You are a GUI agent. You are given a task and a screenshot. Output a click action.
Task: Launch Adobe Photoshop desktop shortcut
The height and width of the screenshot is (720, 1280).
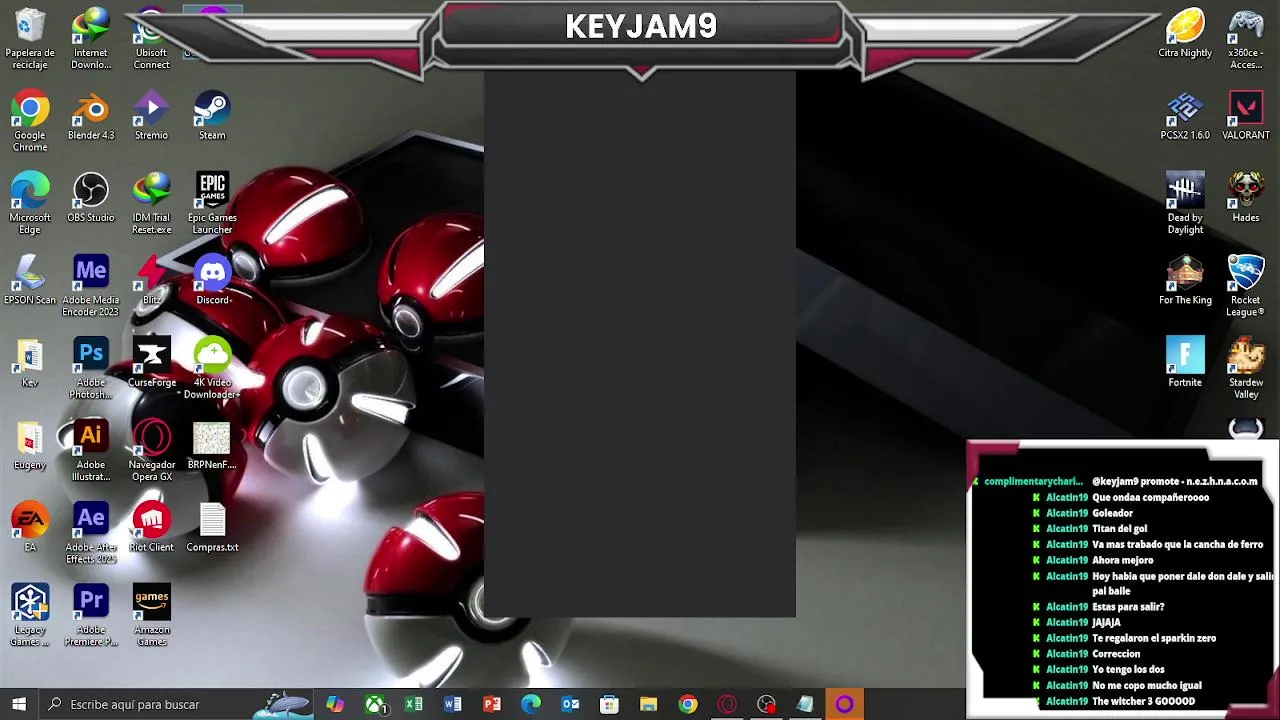91,368
